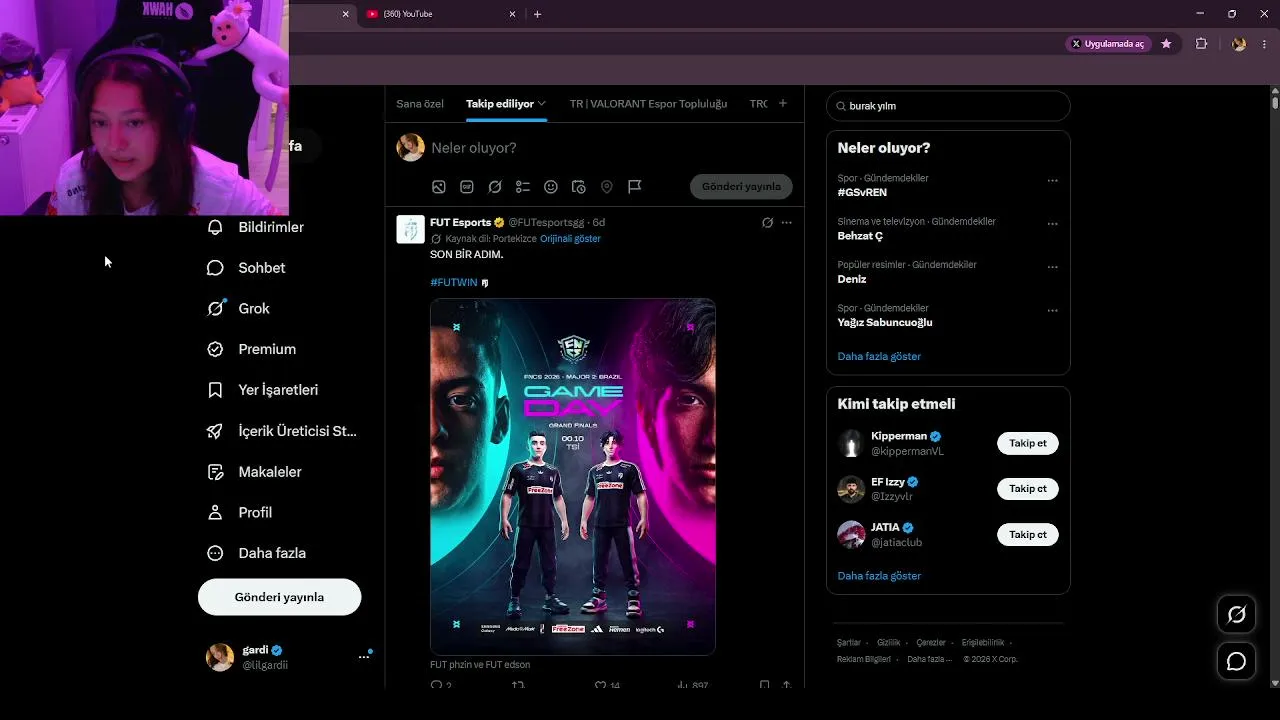Add media image to the new post
Screen dimensions: 1280x720
(x=438, y=187)
